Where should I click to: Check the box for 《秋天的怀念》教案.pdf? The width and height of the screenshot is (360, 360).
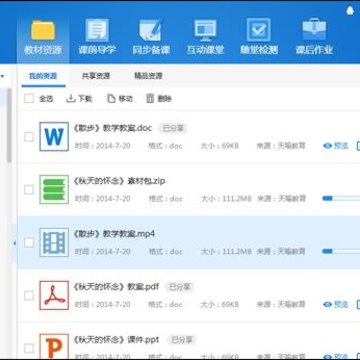29,295
